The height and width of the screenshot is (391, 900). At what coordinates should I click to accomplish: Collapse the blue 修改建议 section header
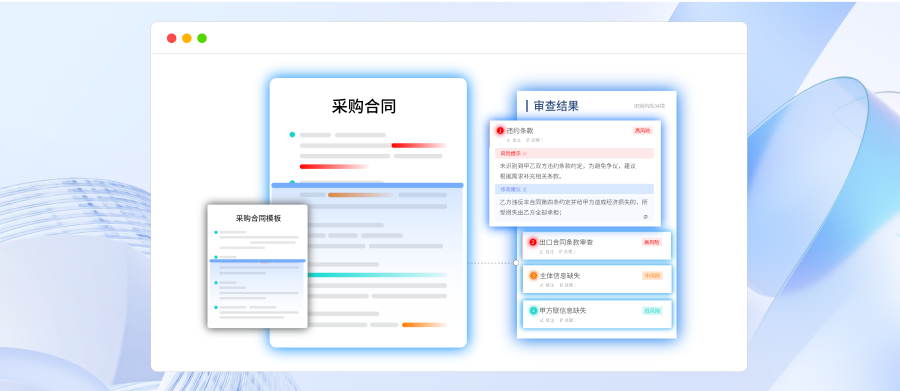coord(574,188)
